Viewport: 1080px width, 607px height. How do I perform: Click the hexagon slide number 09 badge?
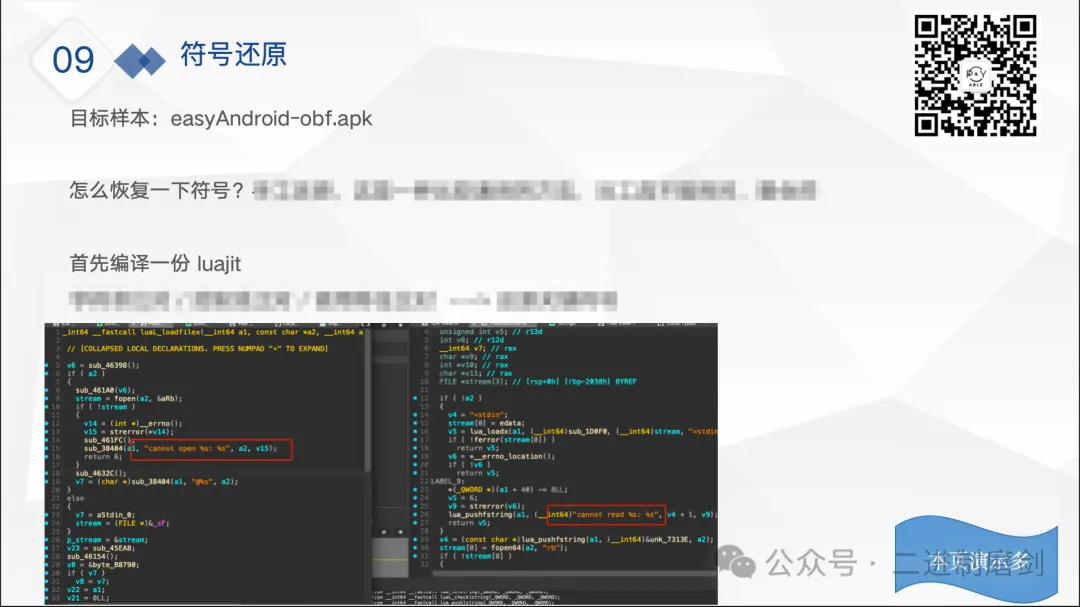coord(73,60)
